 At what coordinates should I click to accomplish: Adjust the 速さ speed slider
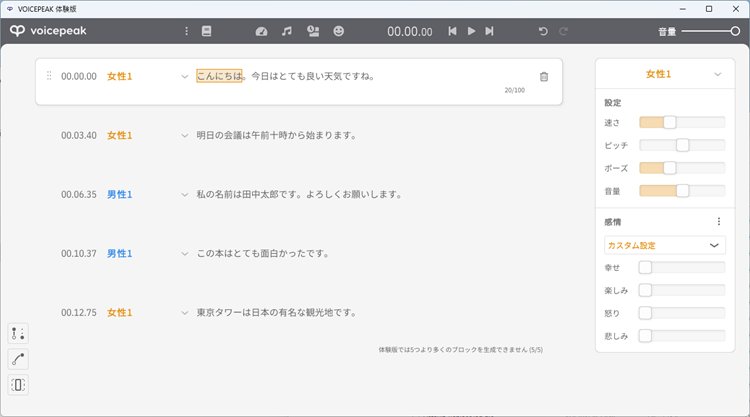682,122
